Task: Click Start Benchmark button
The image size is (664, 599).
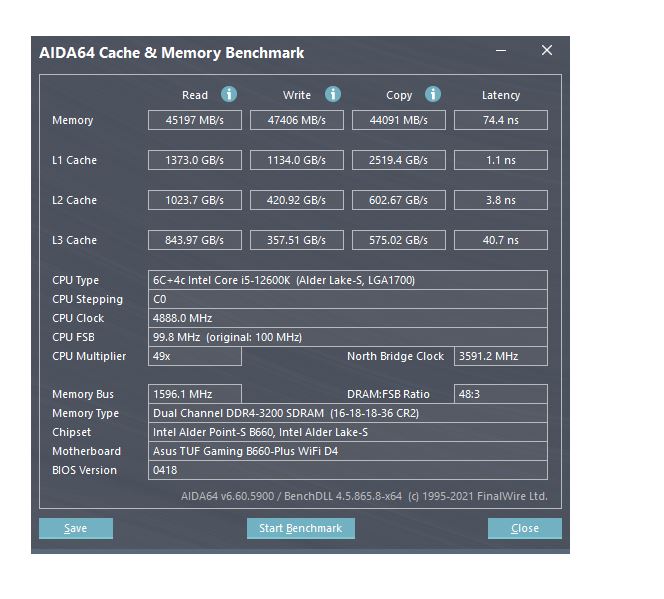Action: coord(301,528)
